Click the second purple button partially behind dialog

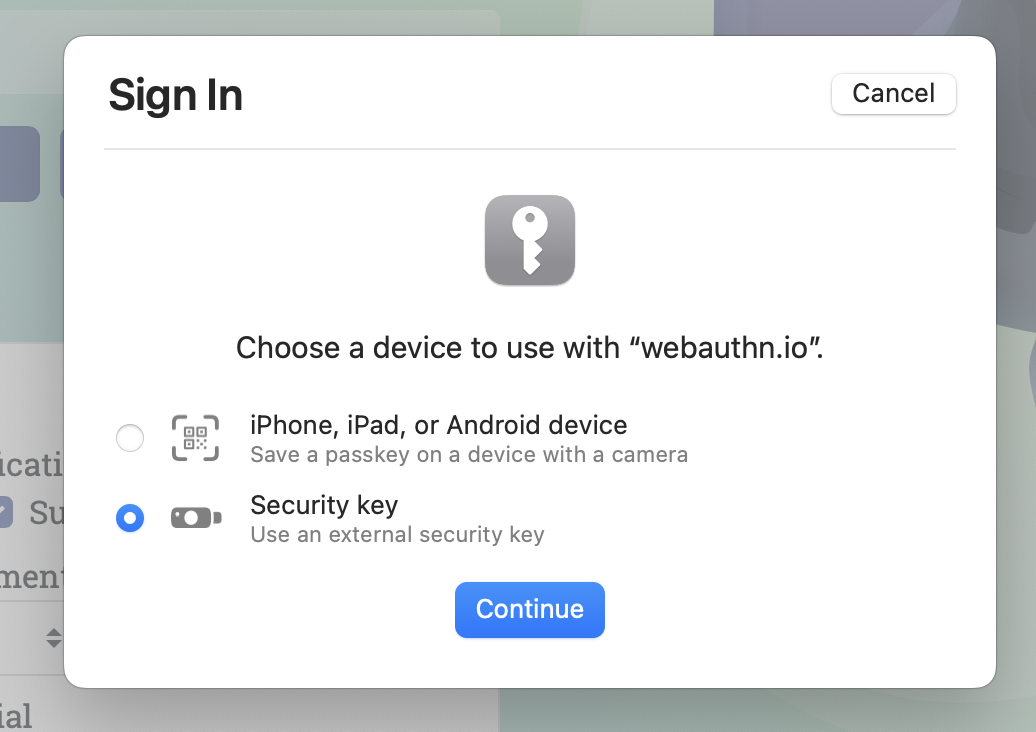[62, 164]
